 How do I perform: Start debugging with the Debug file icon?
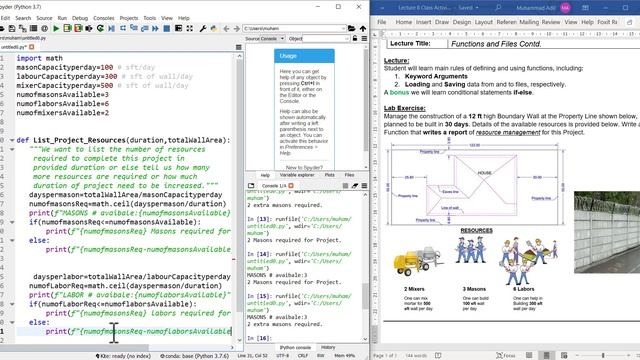click(x=111, y=28)
